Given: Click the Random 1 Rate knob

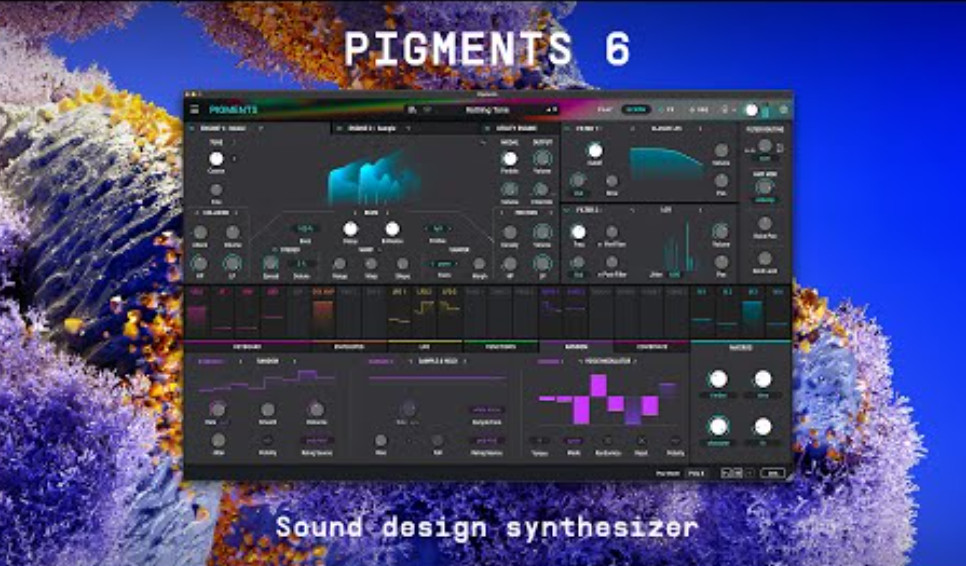Looking at the screenshot, I should coord(217,408).
